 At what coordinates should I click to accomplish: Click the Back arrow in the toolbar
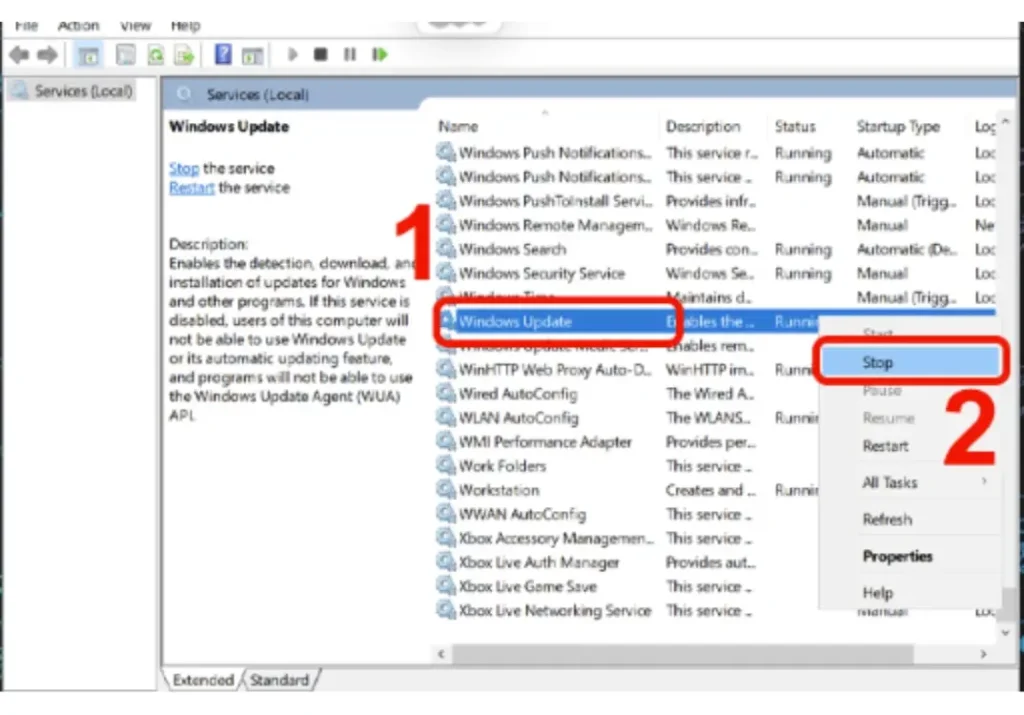pos(20,55)
